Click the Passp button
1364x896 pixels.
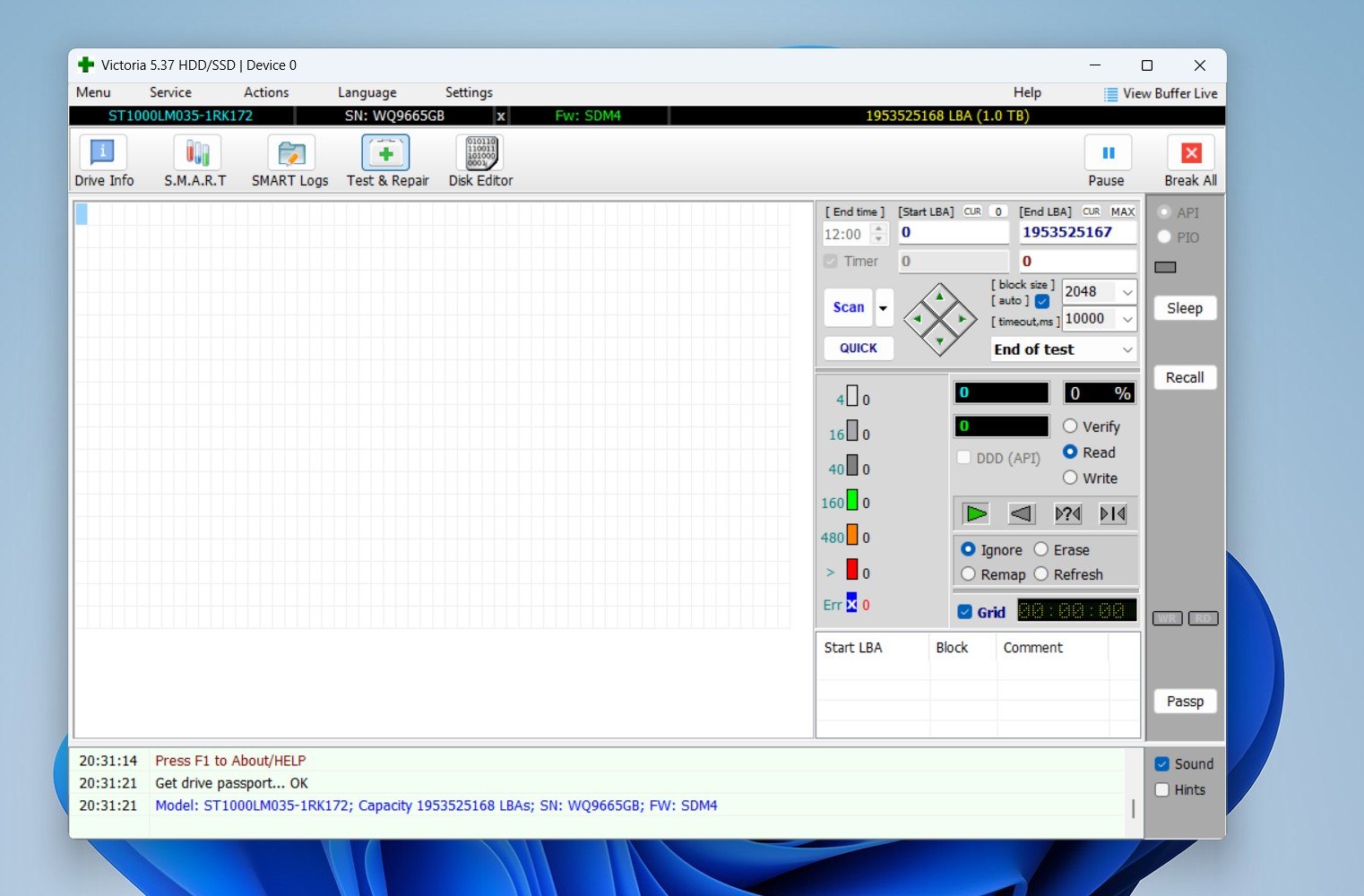(x=1185, y=702)
